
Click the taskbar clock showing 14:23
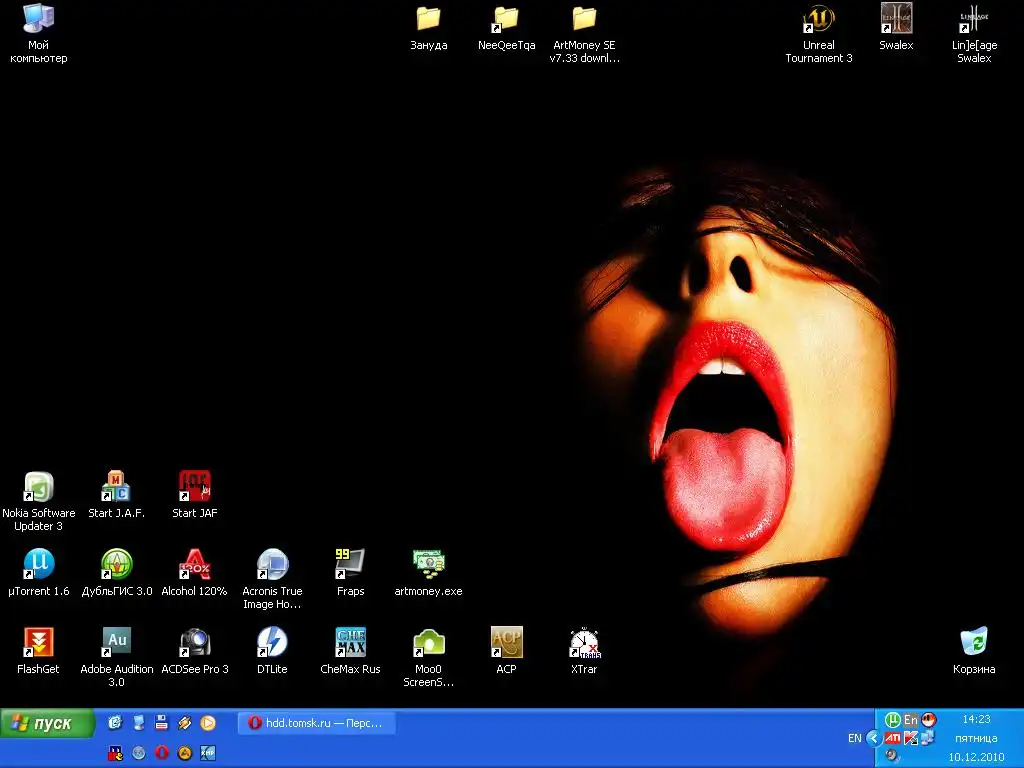tap(975, 719)
